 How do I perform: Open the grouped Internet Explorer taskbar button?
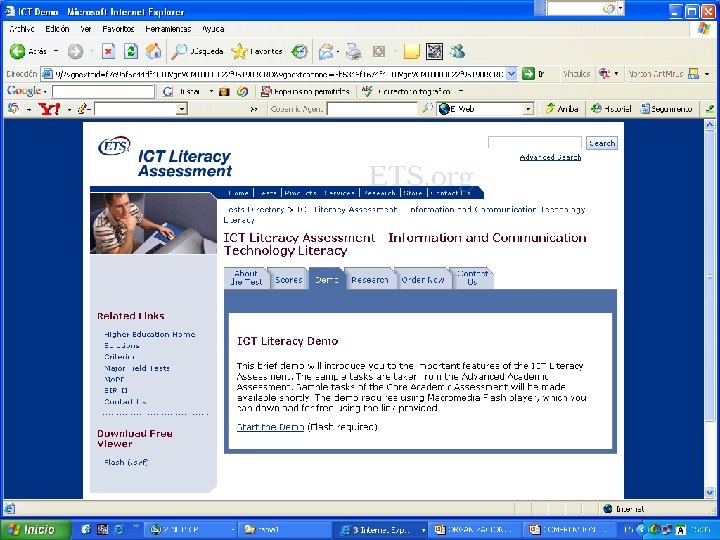click(382, 529)
